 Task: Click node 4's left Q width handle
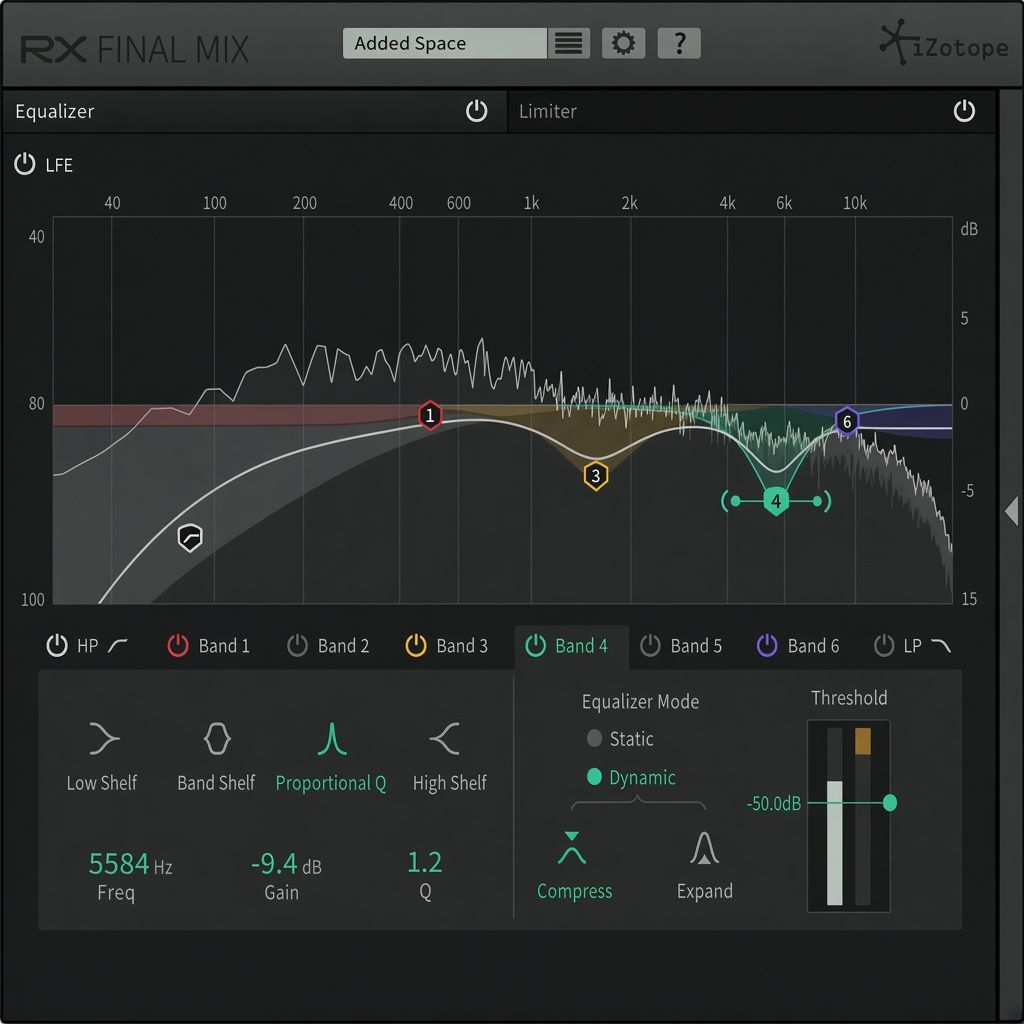pyautogui.click(x=735, y=501)
